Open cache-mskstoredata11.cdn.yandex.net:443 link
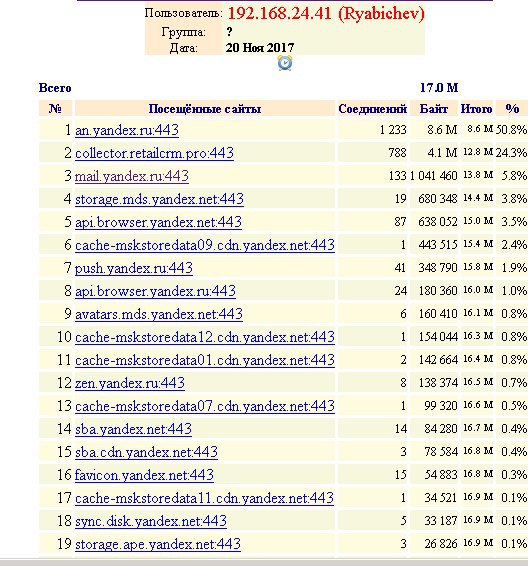This screenshot has height=566, width=528. pyautogui.click(x=204, y=498)
